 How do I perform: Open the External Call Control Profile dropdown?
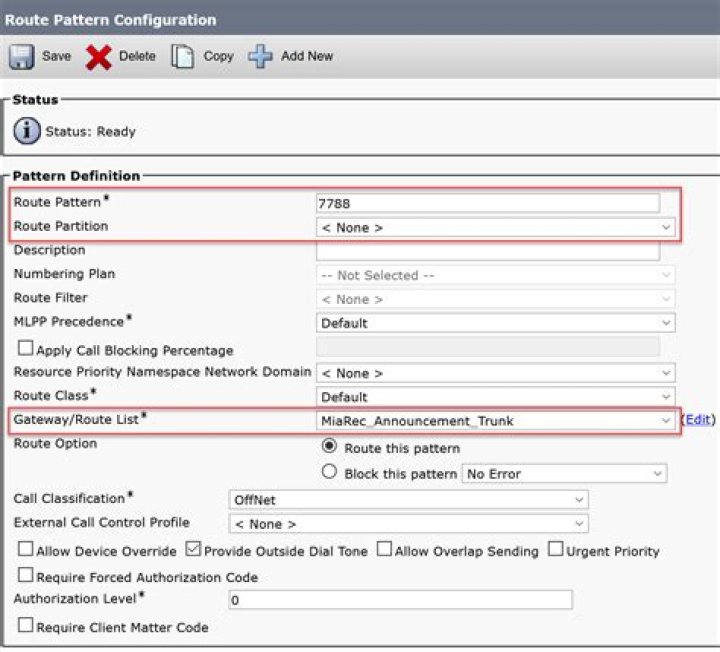tap(408, 524)
